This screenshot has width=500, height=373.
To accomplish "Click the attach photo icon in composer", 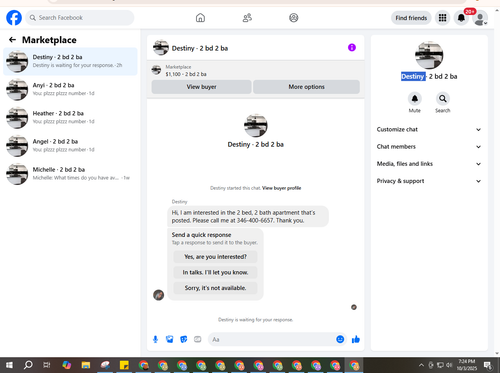I will (170, 339).
